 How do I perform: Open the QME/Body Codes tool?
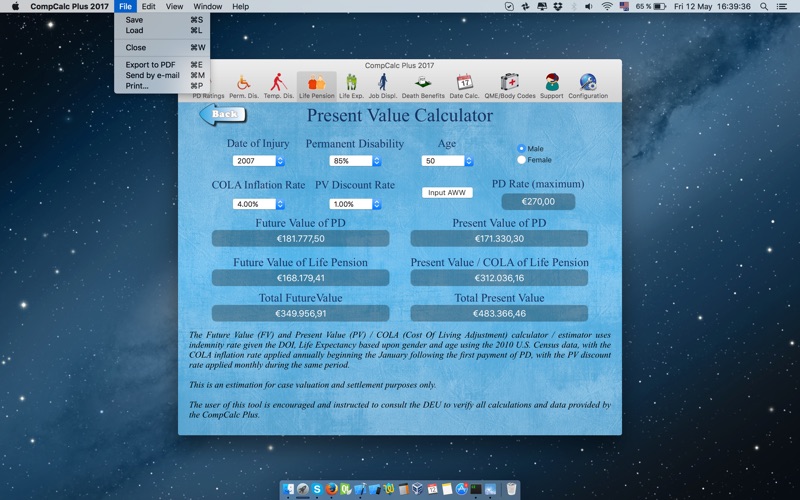coord(510,86)
